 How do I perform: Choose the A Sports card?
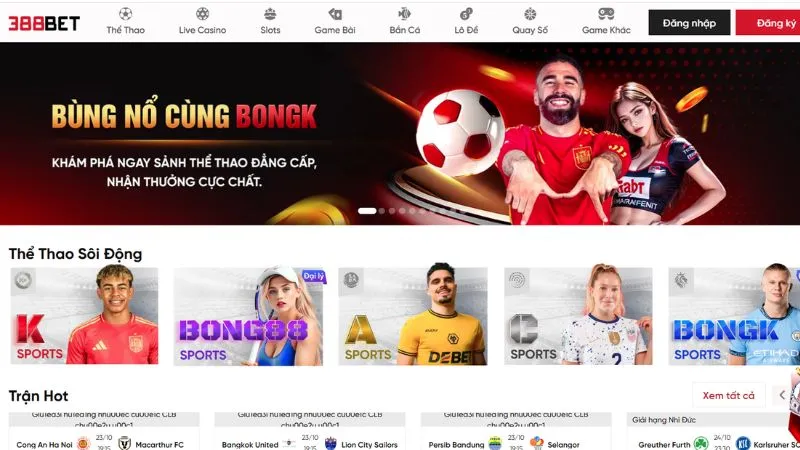pyautogui.click(x=413, y=316)
